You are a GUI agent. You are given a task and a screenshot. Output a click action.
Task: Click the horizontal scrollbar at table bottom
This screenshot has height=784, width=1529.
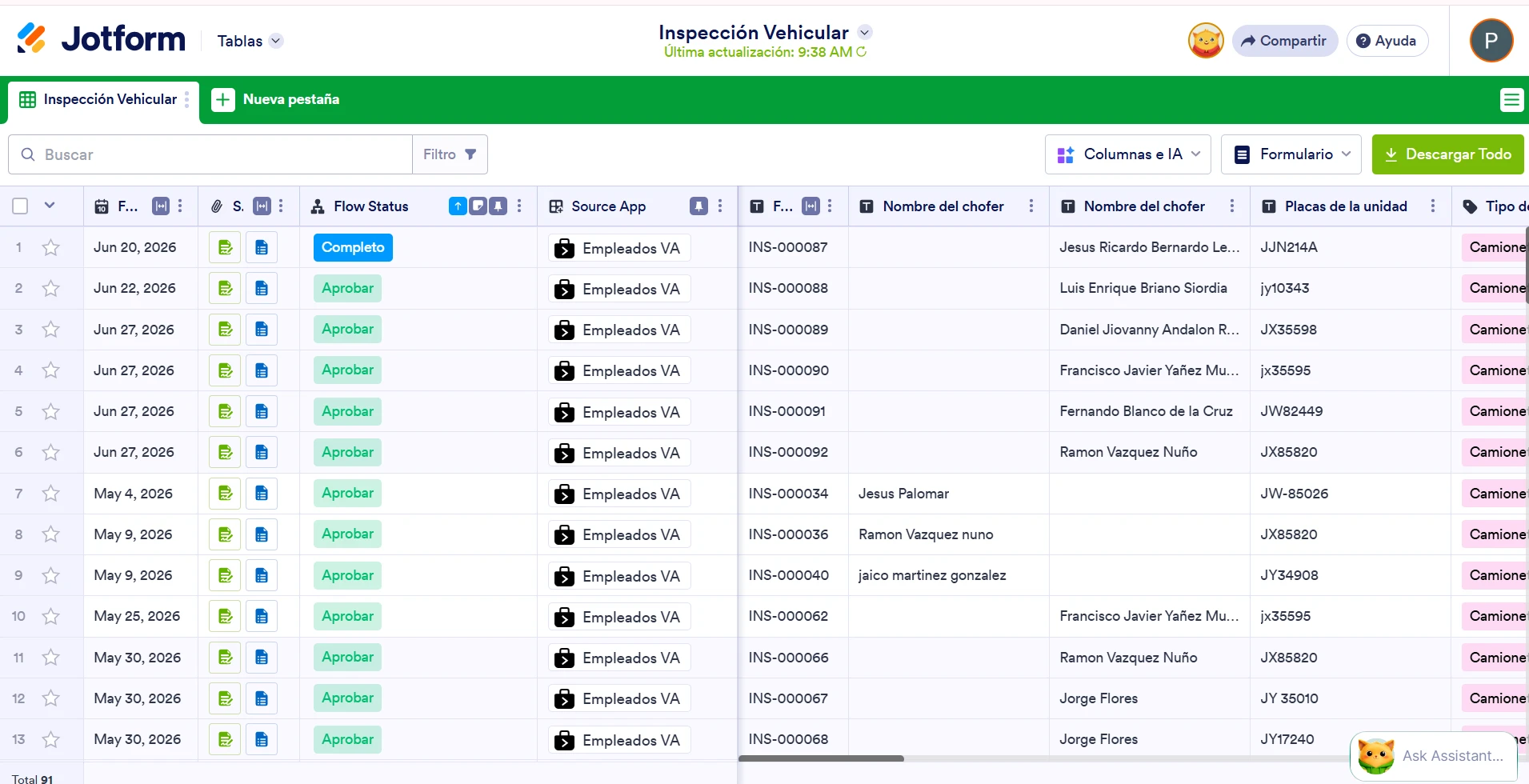821,758
